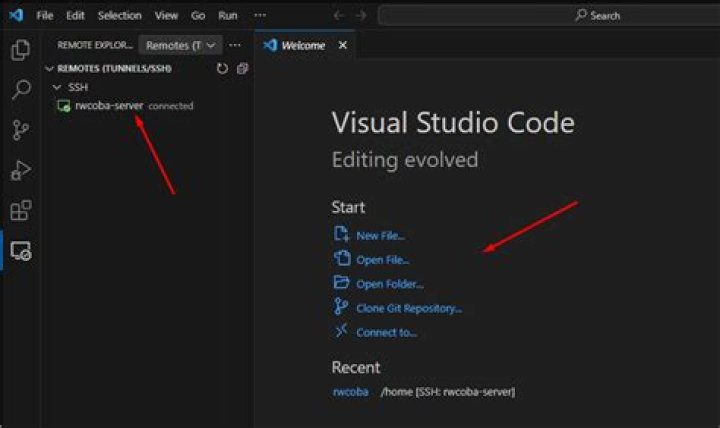Click the REMOTE EXPLOR... panel title
The width and height of the screenshot is (720, 428).
pos(95,45)
